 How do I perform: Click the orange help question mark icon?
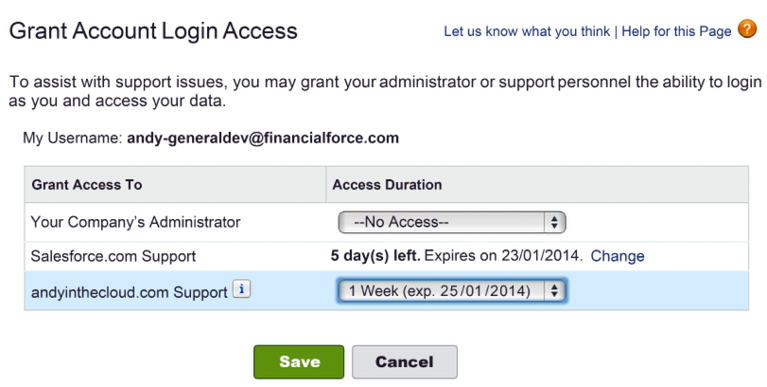coord(747,29)
